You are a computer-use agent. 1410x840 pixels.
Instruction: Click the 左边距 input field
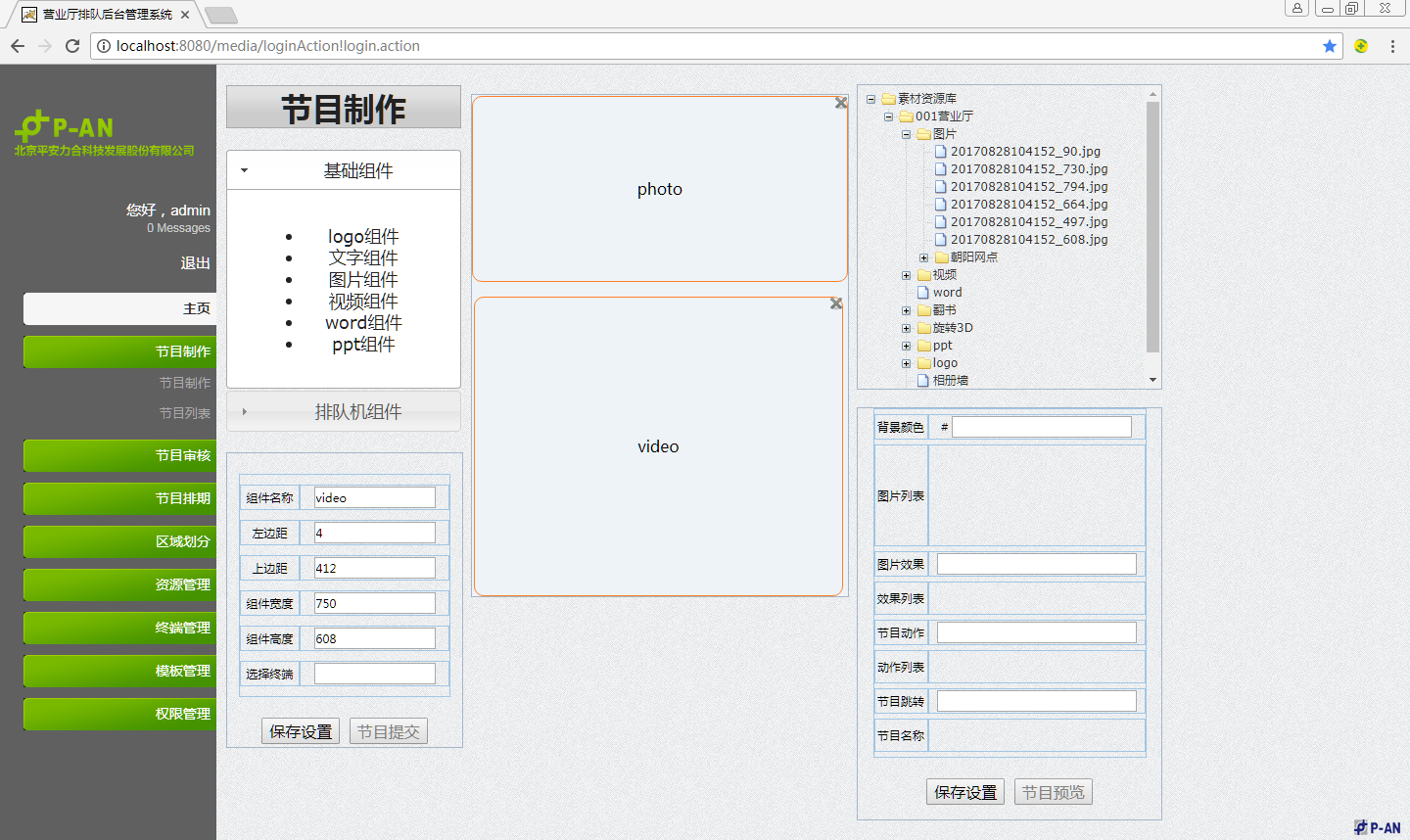pos(375,533)
